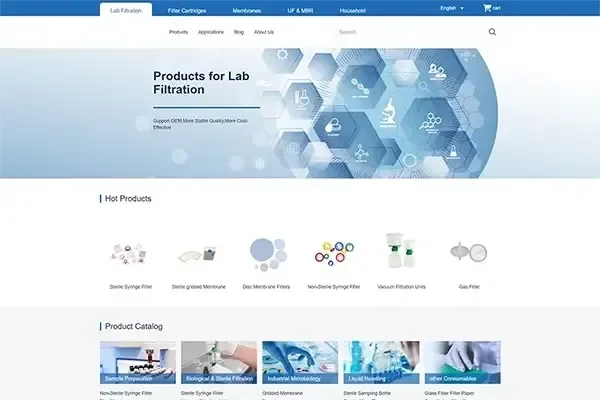Image resolution: width=600 pixels, height=400 pixels.
Task: Click the Sterile Syringe Filter label under Hot Products
Action: coord(130,287)
